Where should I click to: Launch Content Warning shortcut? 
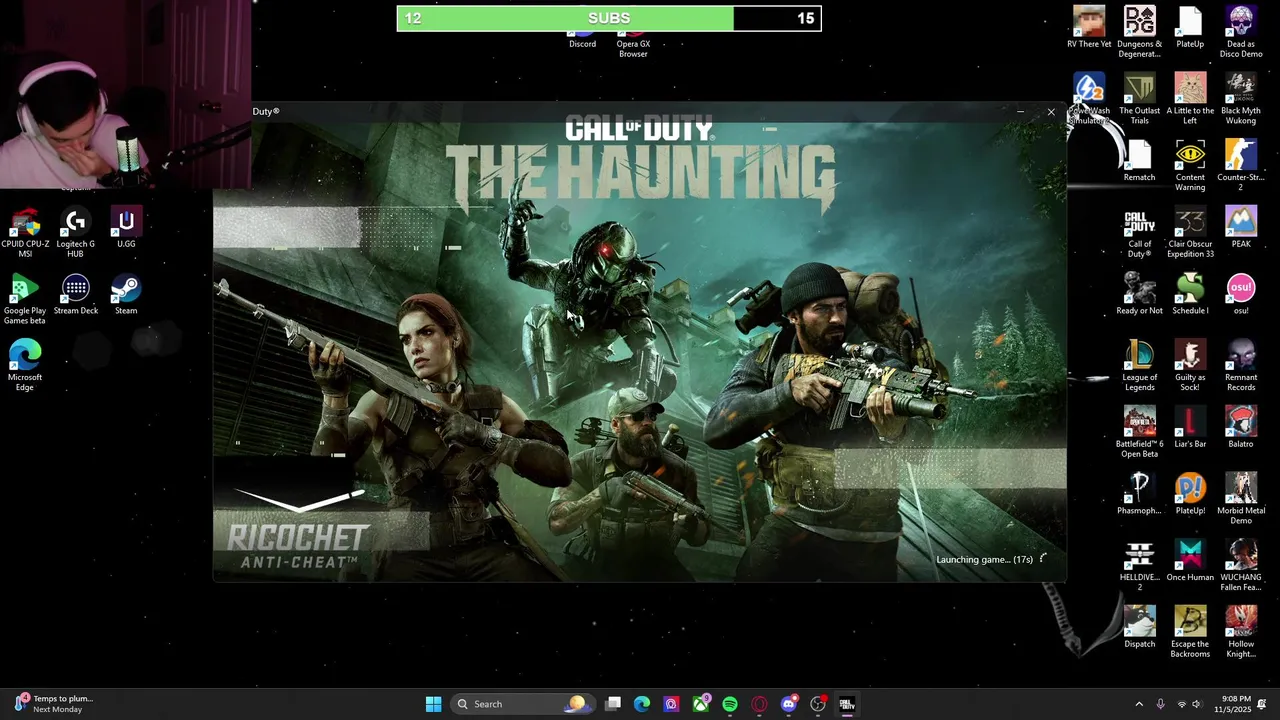tap(1190, 165)
